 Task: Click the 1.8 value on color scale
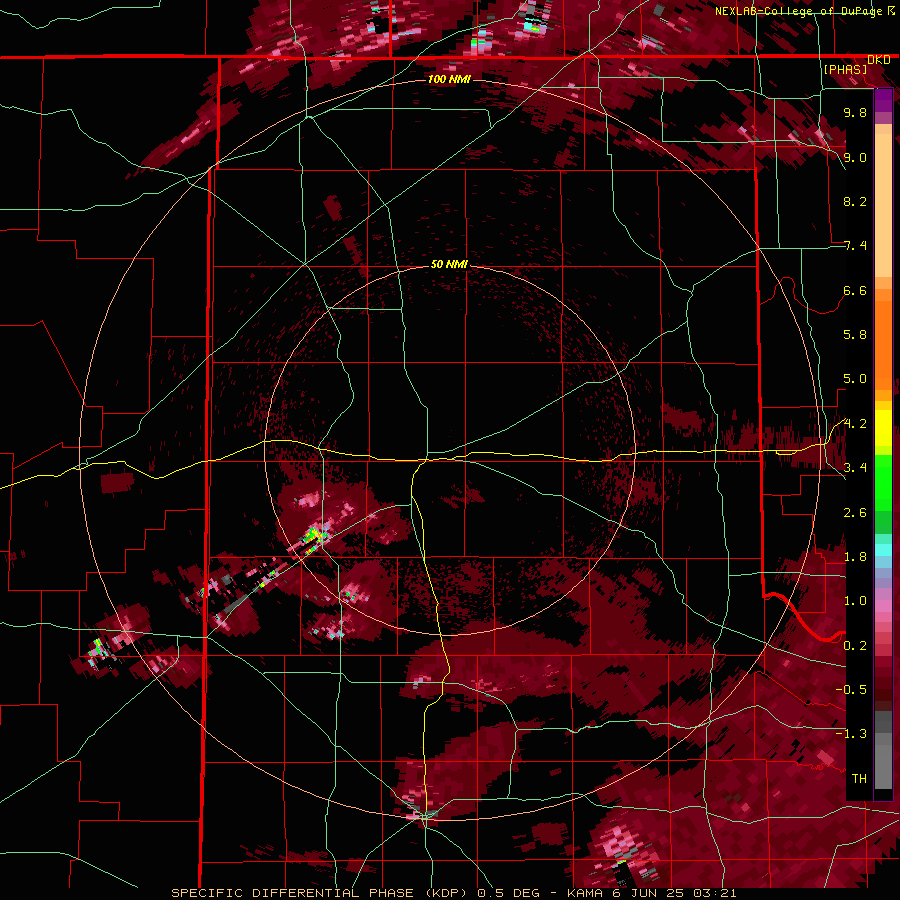point(855,557)
